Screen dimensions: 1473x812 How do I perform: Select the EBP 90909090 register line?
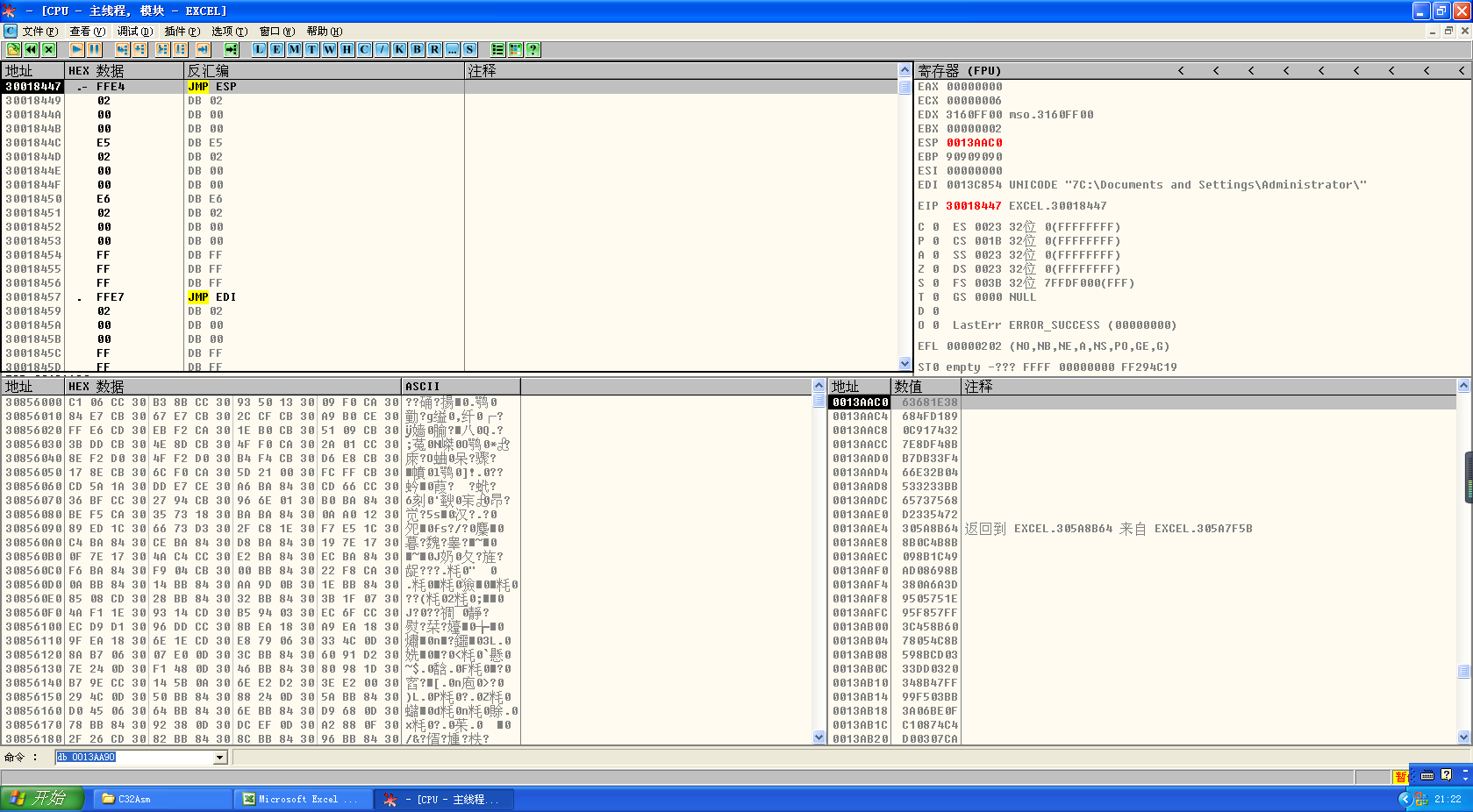click(960, 157)
